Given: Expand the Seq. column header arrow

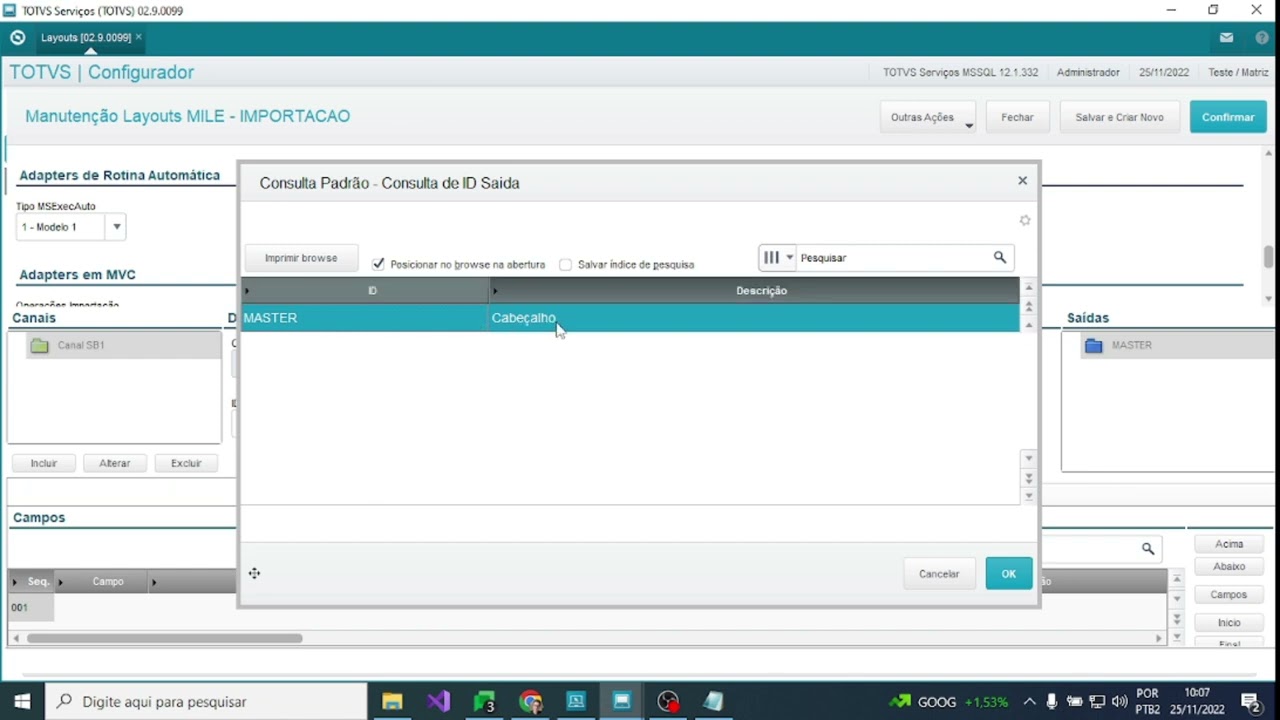Looking at the screenshot, I should 15,582.
